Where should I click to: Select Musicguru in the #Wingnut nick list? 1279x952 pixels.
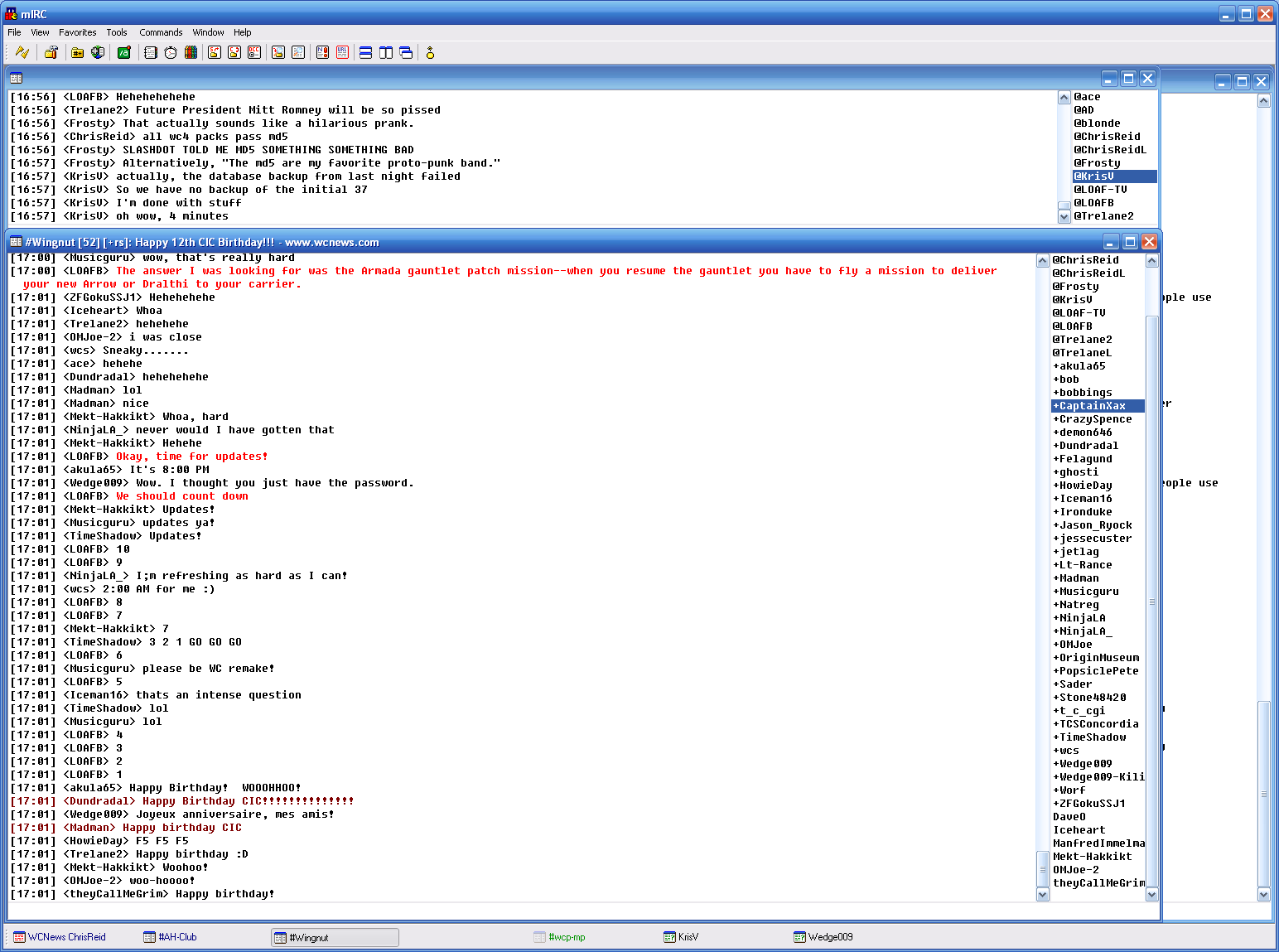[1088, 592]
